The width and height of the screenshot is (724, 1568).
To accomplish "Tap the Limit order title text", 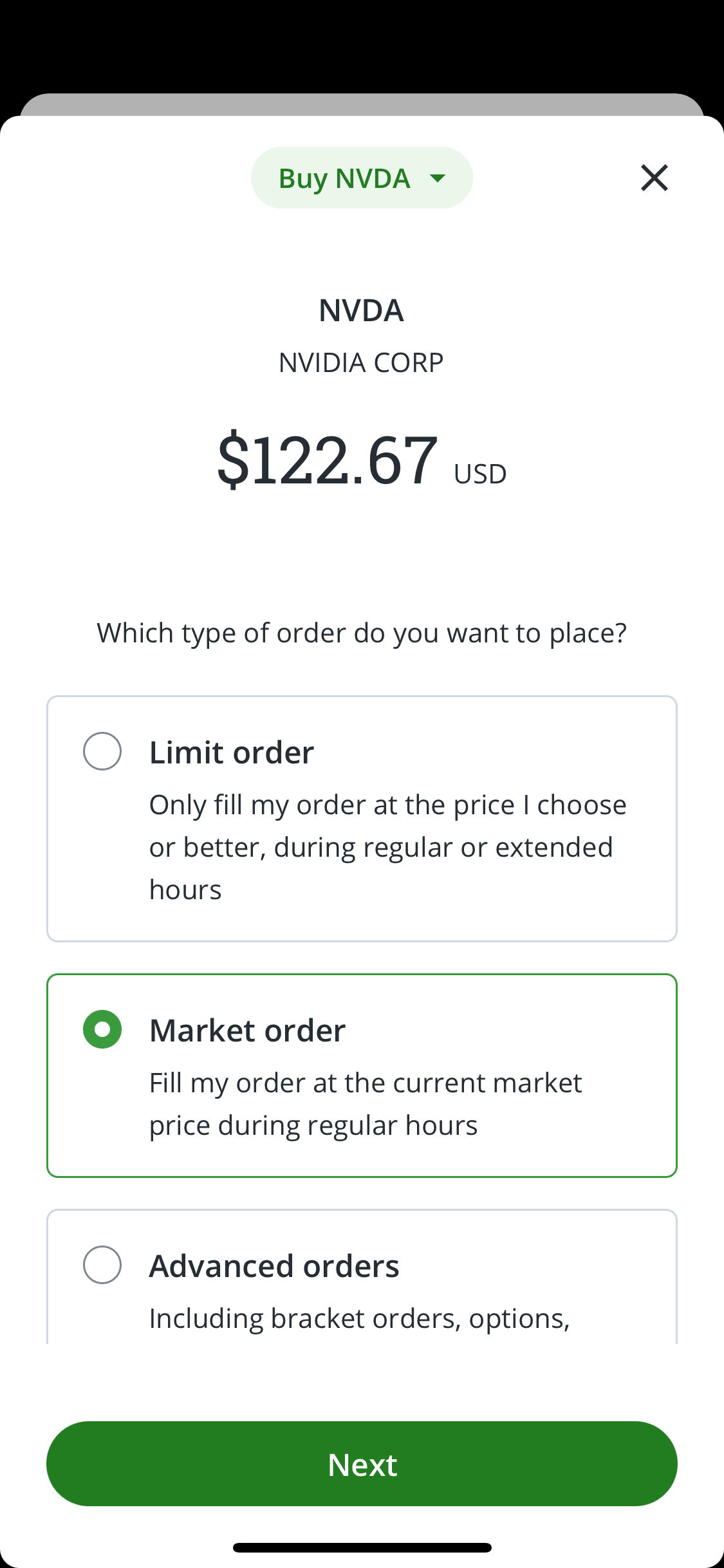I will (232, 752).
